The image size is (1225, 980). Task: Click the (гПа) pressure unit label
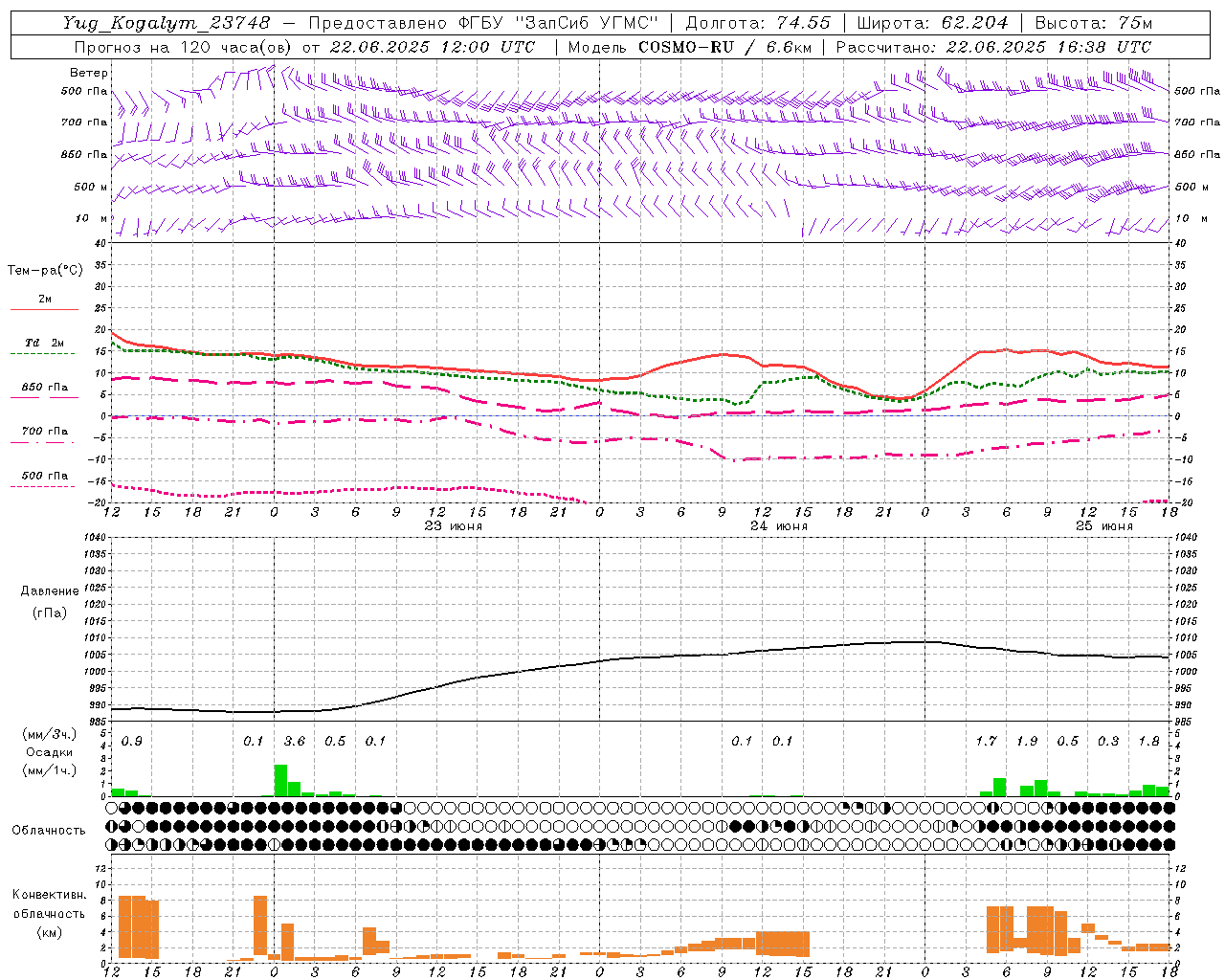click(50, 612)
